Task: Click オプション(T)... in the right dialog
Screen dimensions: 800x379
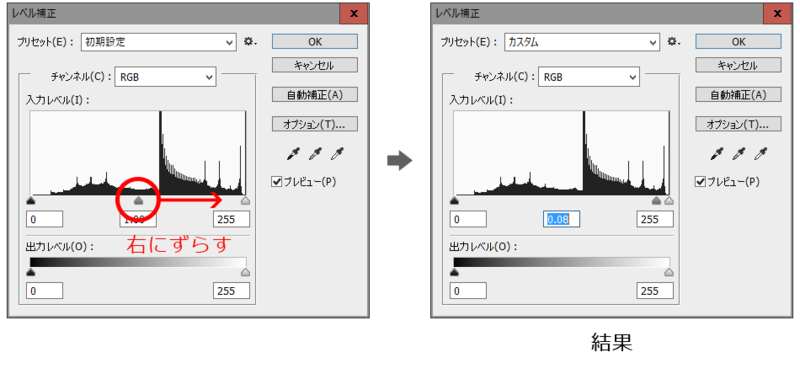Action: (738, 124)
